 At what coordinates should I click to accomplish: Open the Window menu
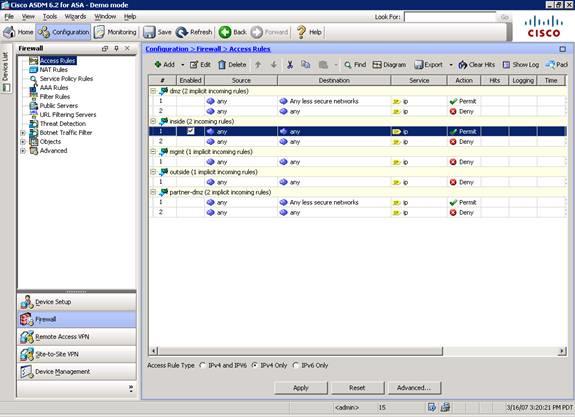click(105, 17)
